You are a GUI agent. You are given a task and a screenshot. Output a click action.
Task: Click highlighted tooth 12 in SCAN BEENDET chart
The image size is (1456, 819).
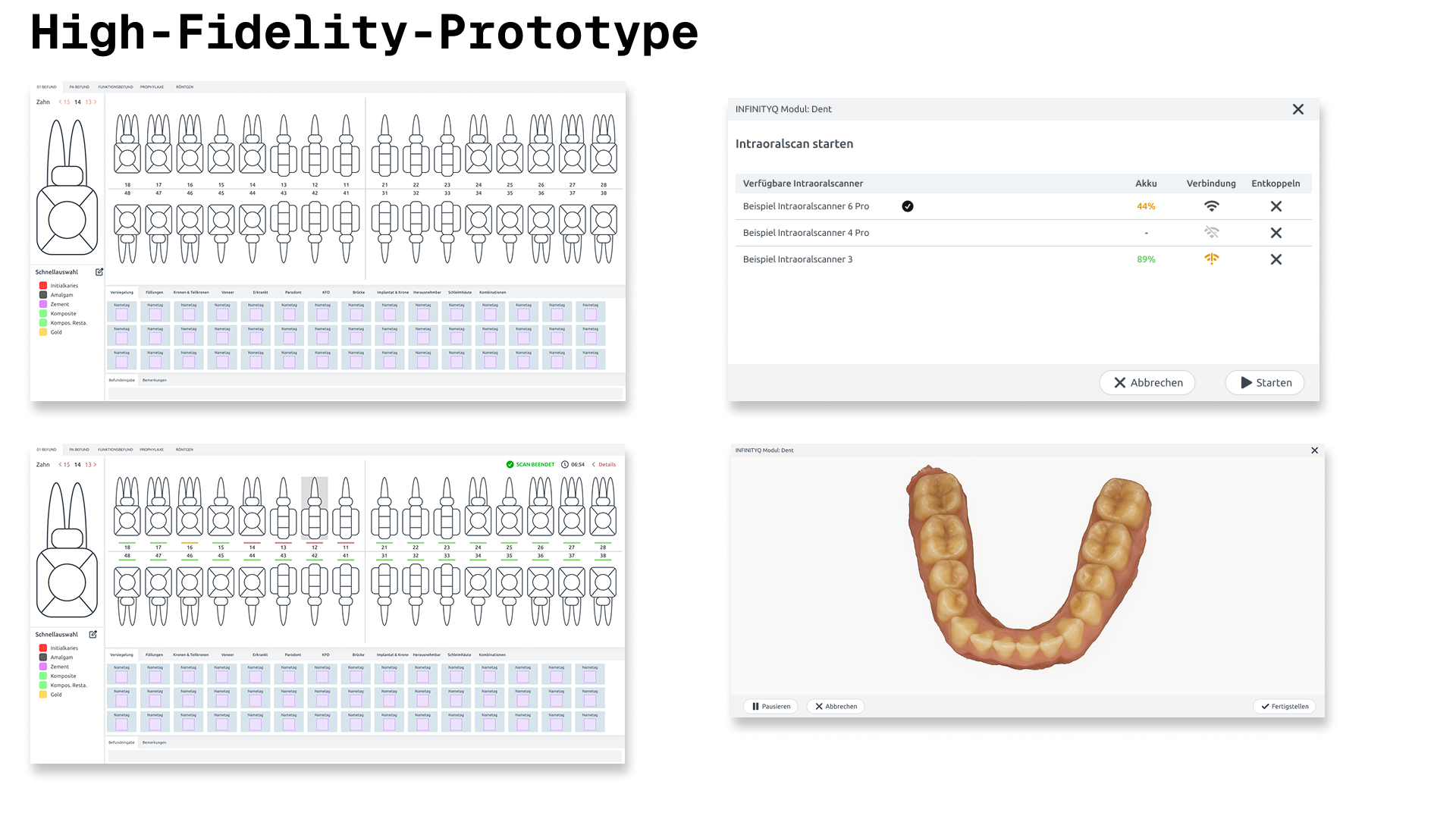(x=315, y=507)
